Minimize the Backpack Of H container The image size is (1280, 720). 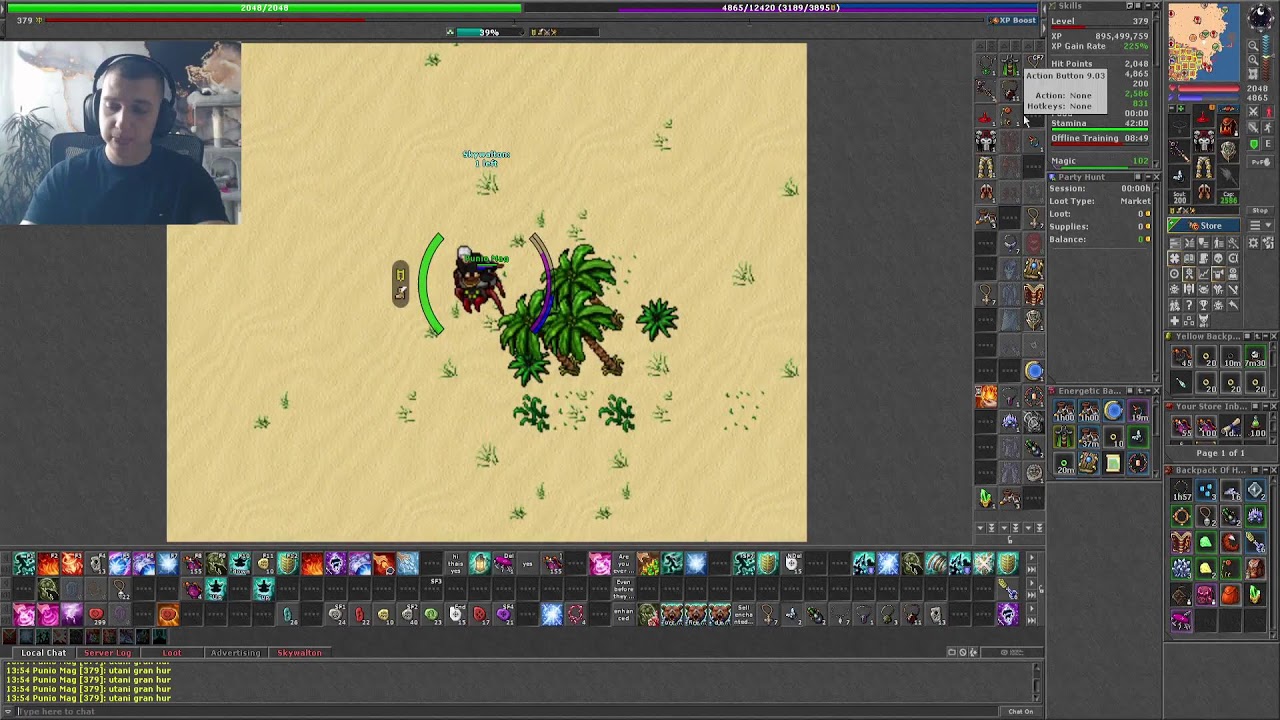[x=1264, y=470]
